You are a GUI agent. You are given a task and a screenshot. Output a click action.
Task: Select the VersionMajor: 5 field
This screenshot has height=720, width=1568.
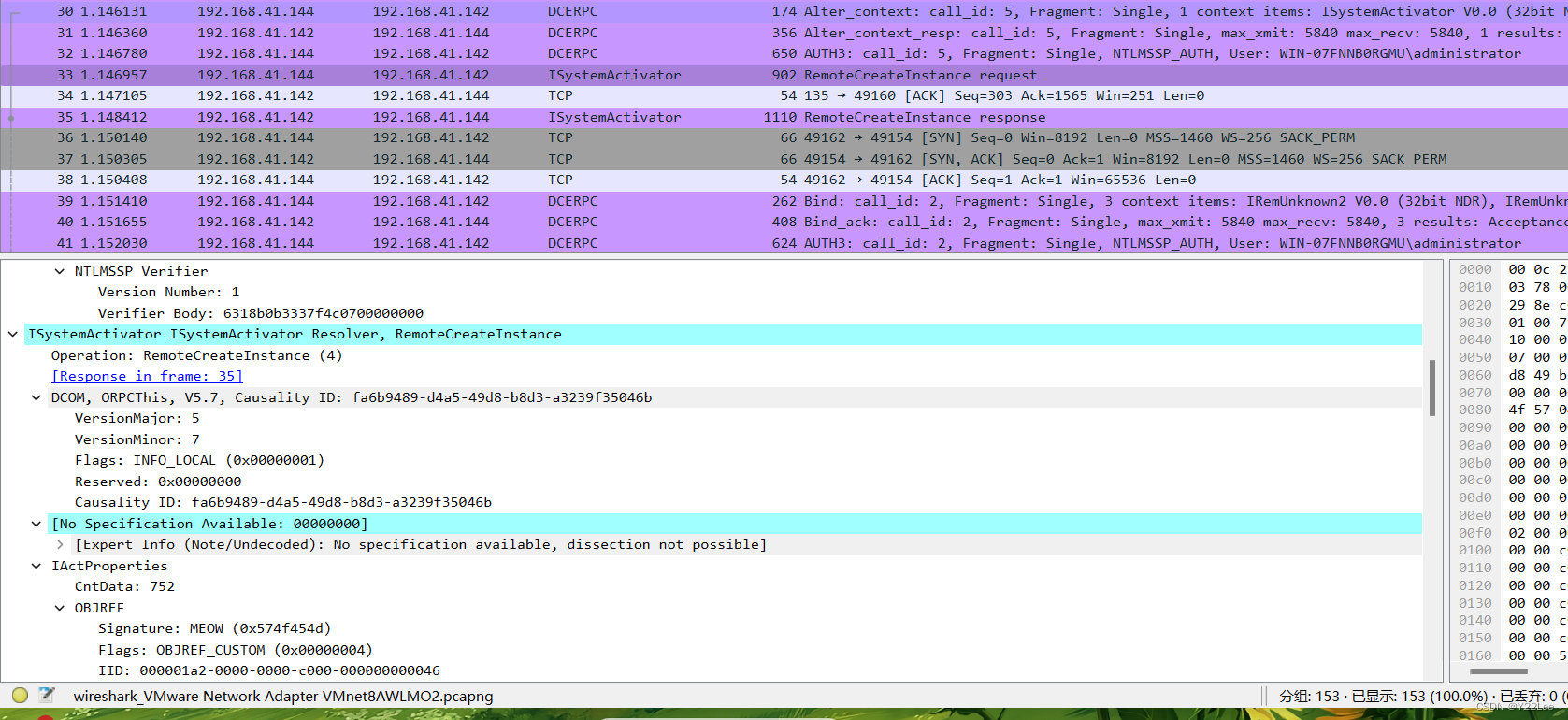click(137, 418)
